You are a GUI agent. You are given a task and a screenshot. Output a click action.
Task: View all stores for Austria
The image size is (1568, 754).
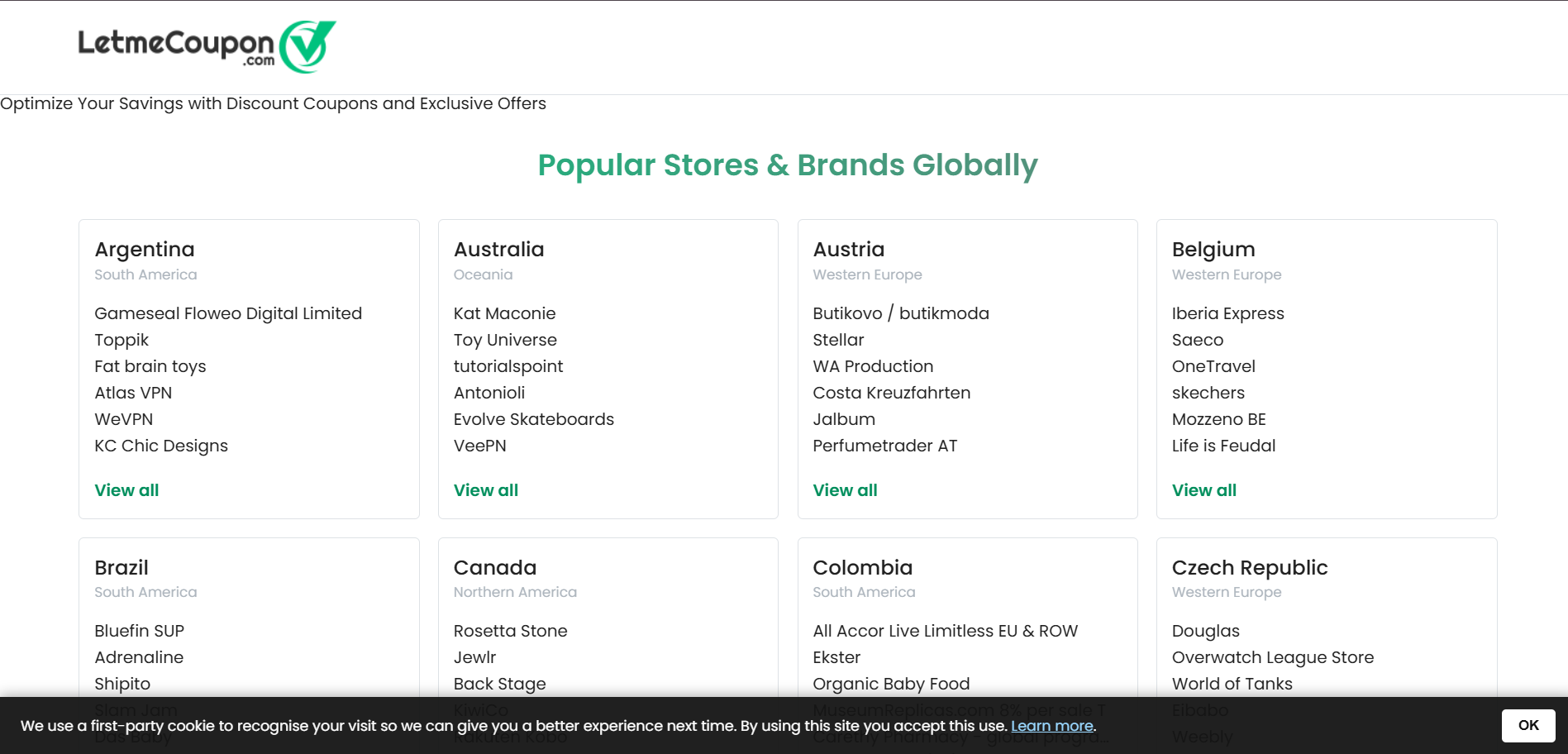tap(845, 490)
